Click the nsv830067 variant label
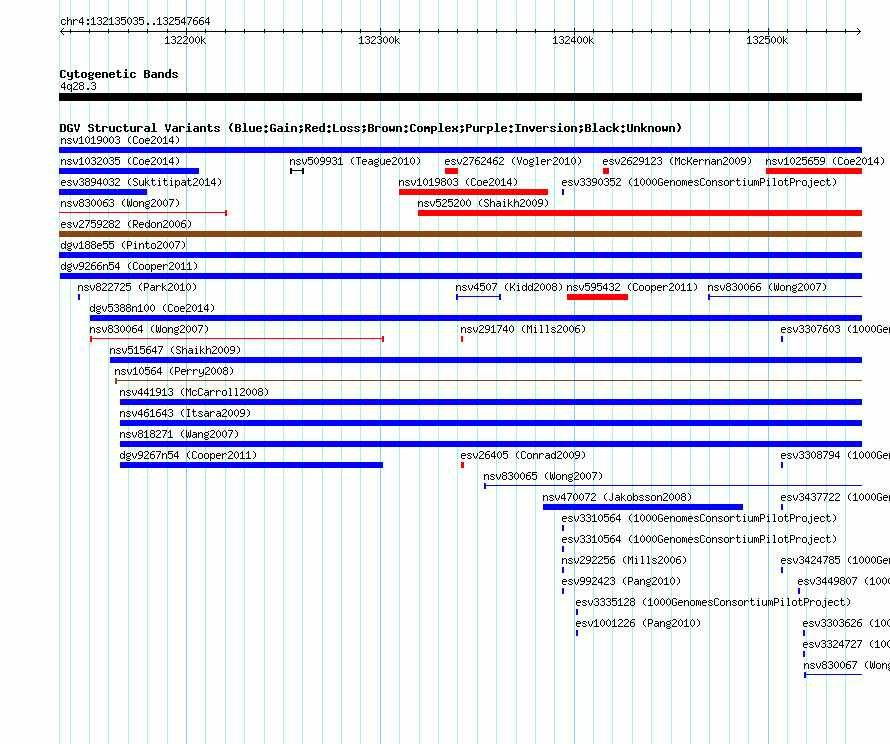Viewport: 890px width, 744px height. click(x=846, y=665)
